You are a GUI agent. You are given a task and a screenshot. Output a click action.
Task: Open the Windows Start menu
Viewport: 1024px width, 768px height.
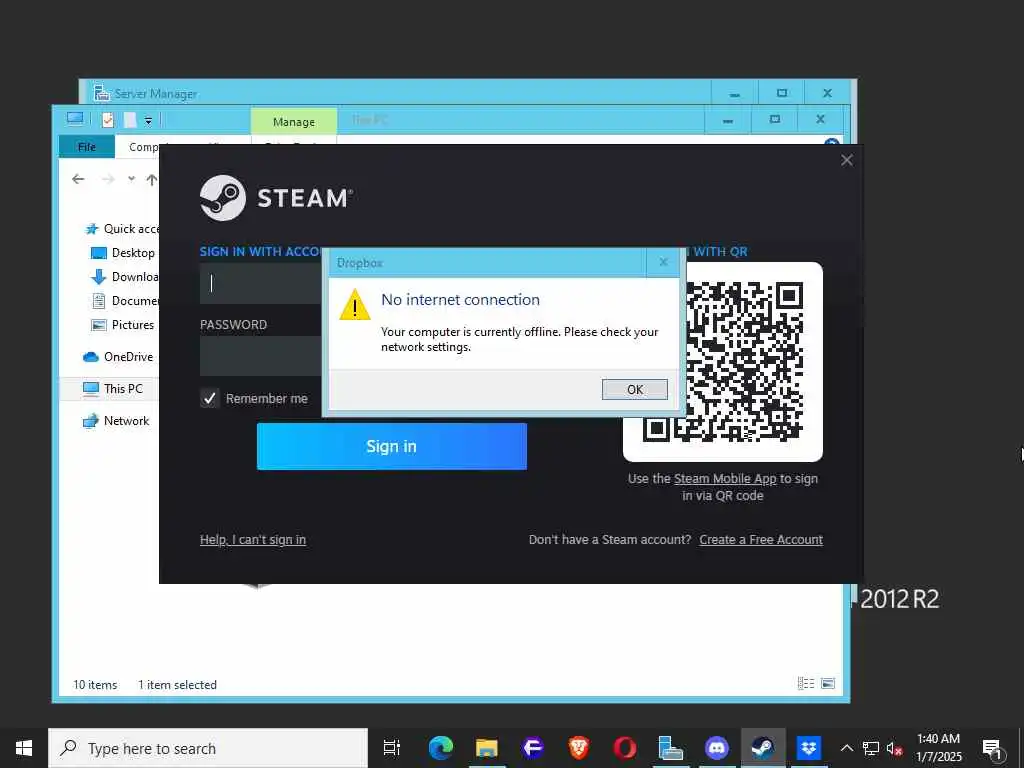pyautogui.click(x=24, y=748)
